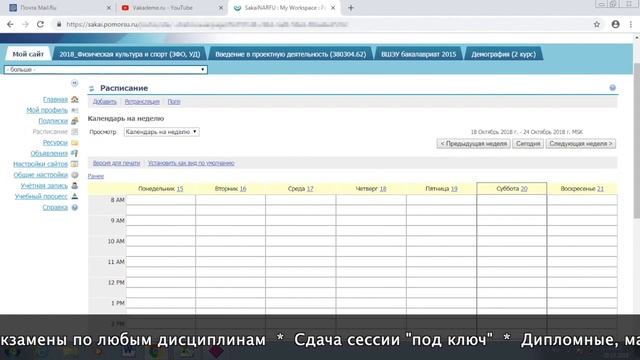This screenshot has height=360, width=640.
Task: Switch to Почта Mail.Ru browser tab
Action: click(x=59, y=8)
